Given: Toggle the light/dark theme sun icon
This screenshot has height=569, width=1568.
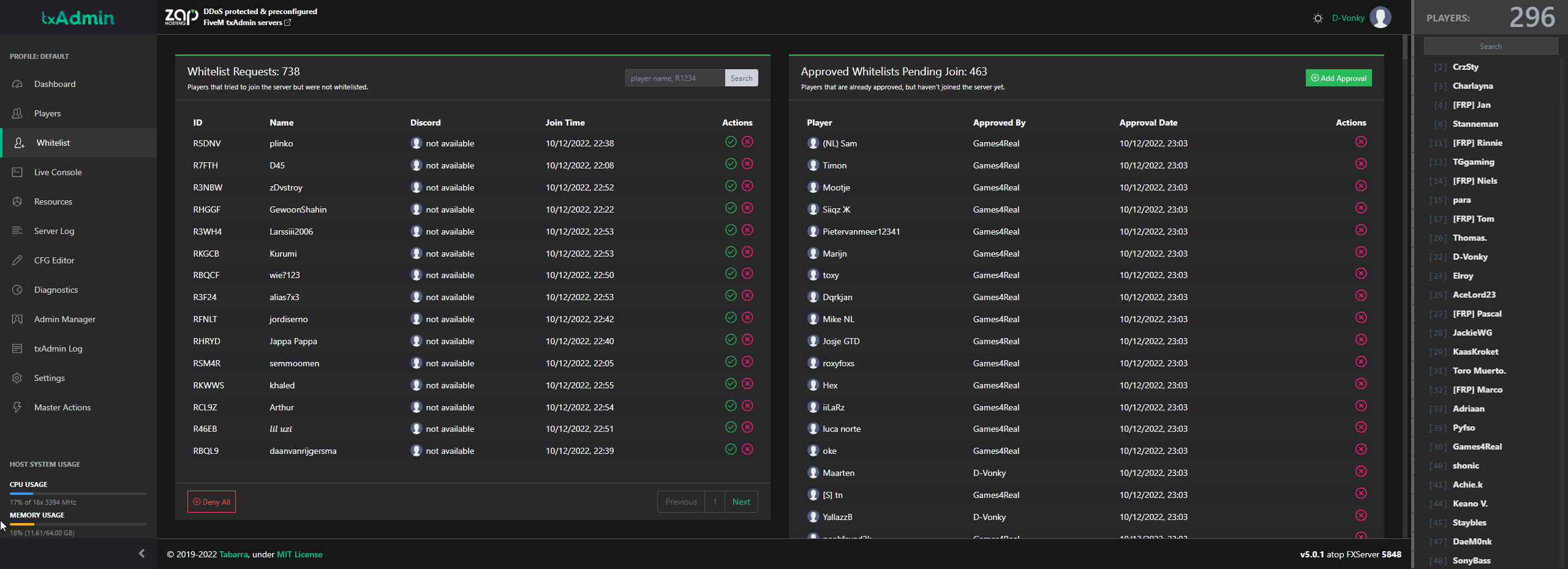Looking at the screenshot, I should click(x=1317, y=18).
